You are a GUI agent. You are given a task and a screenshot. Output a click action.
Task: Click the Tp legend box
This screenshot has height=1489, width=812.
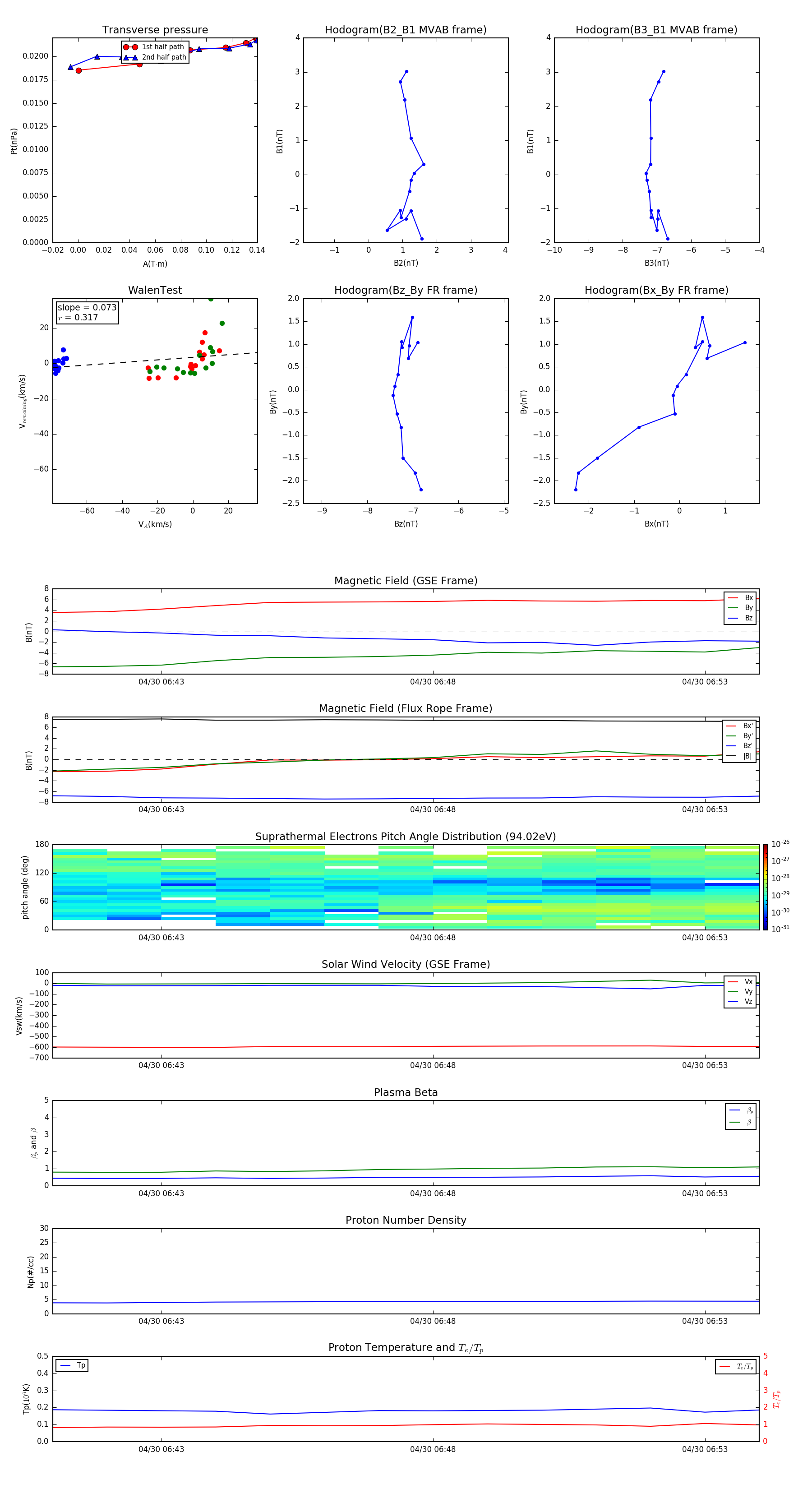pos(72,1365)
